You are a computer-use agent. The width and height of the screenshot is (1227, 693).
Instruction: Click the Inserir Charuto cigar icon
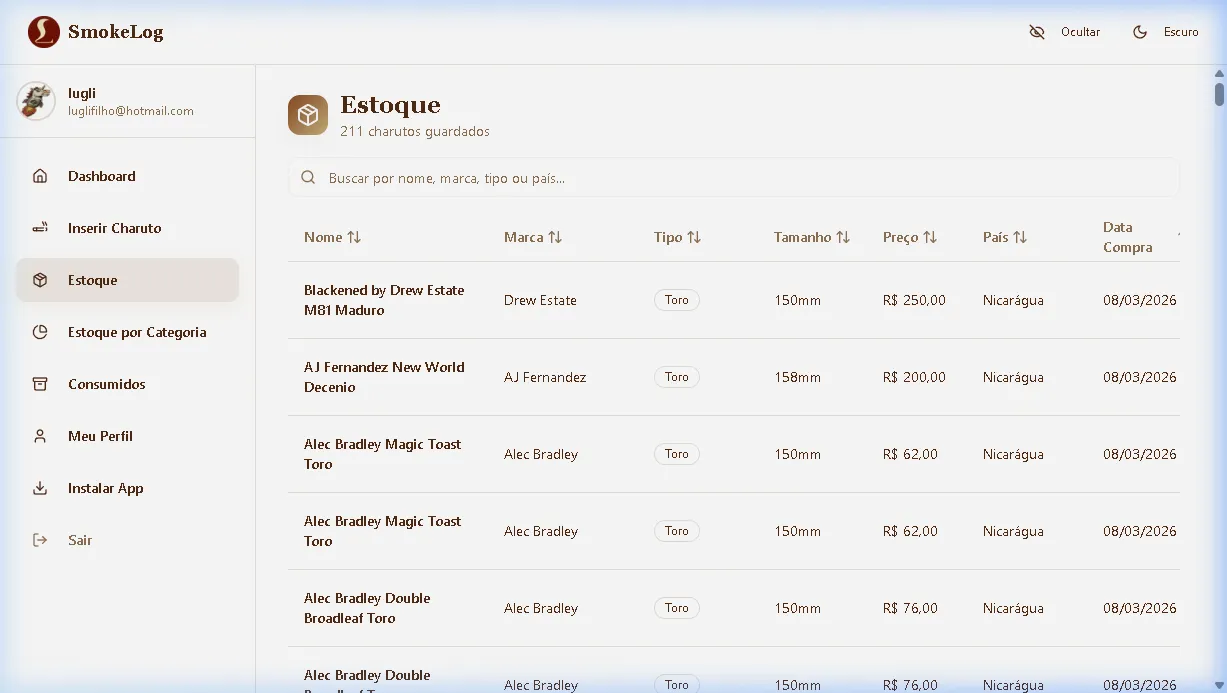[x=40, y=228]
